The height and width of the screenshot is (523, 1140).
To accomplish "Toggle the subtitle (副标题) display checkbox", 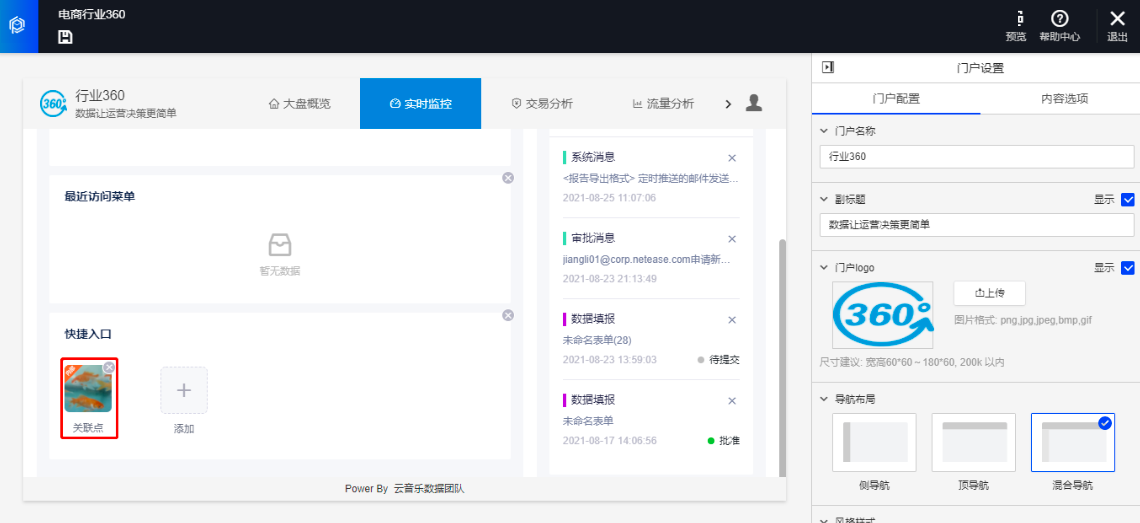I will click(x=1128, y=200).
